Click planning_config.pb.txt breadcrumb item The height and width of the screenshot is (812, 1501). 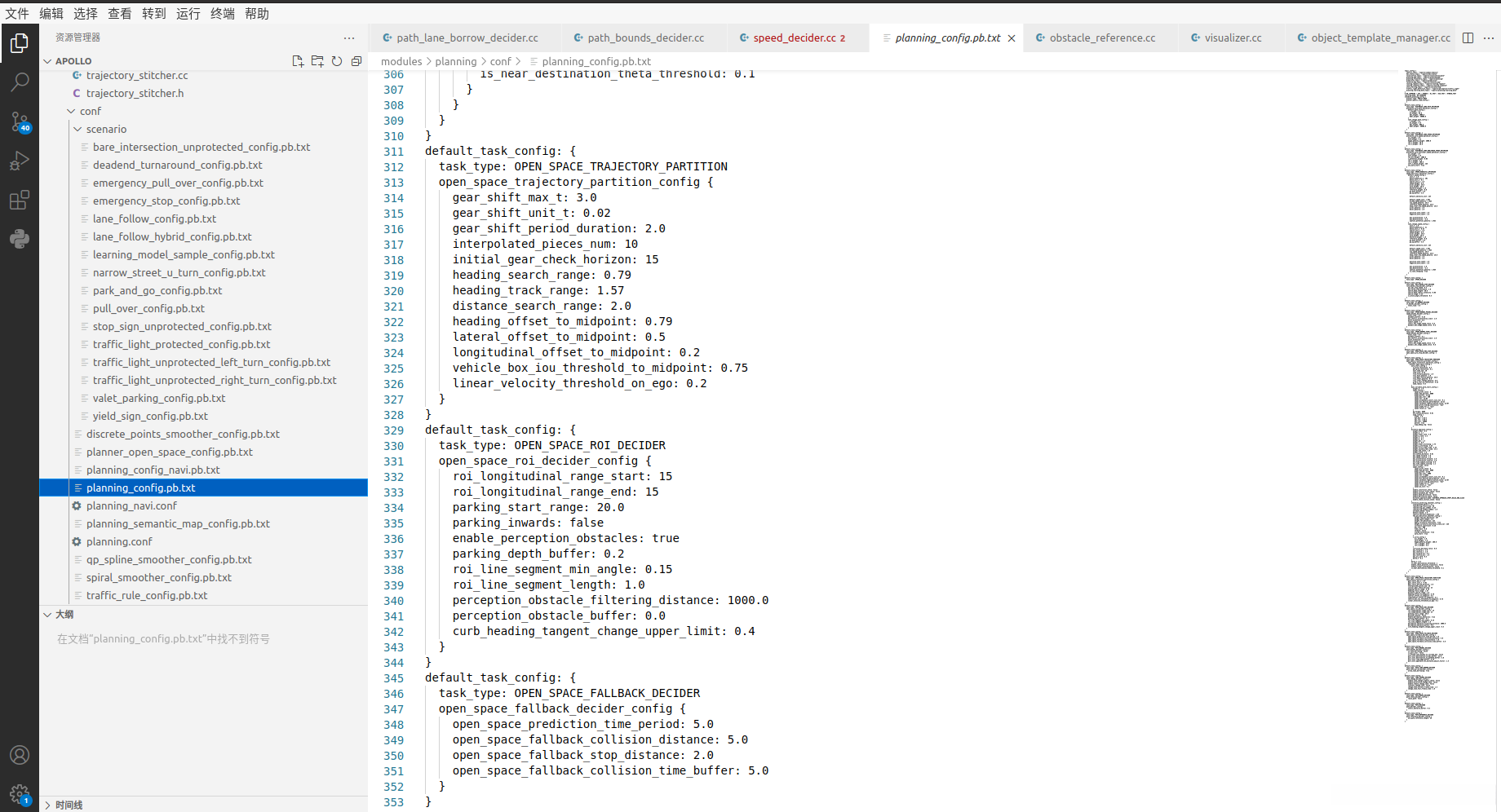pyautogui.click(x=596, y=61)
